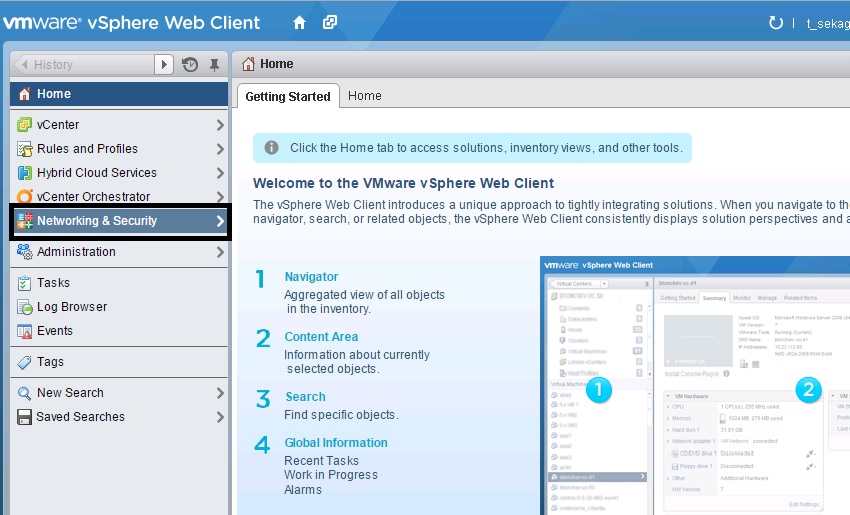Open recent history clock icon

point(190,65)
